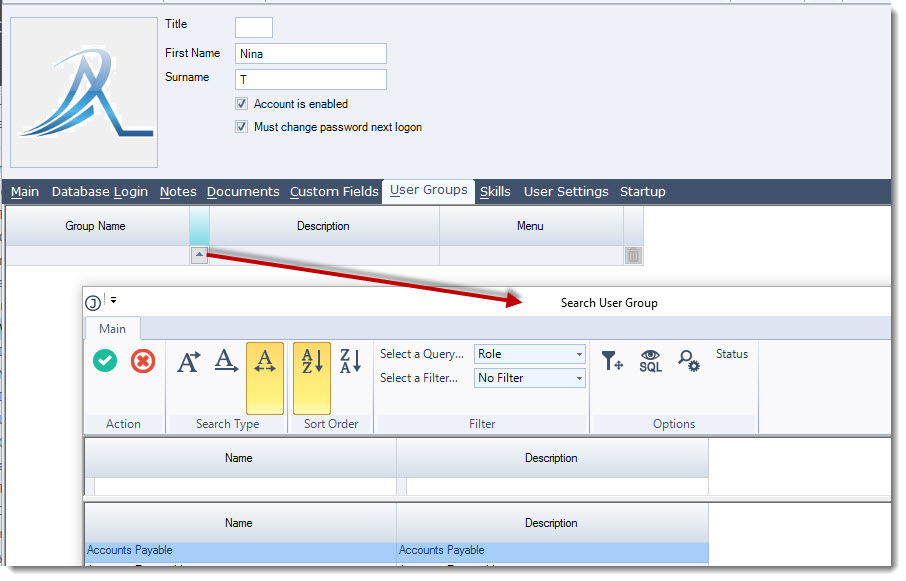Open the Skills tab
The image size is (906, 581).
click(x=495, y=192)
